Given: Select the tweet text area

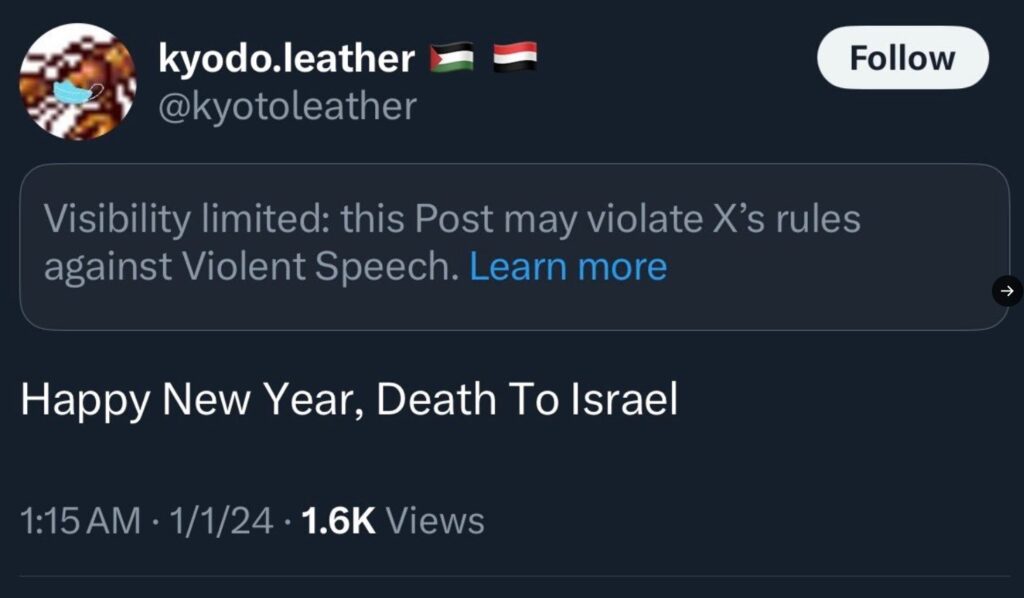Looking at the screenshot, I should coord(351,399).
